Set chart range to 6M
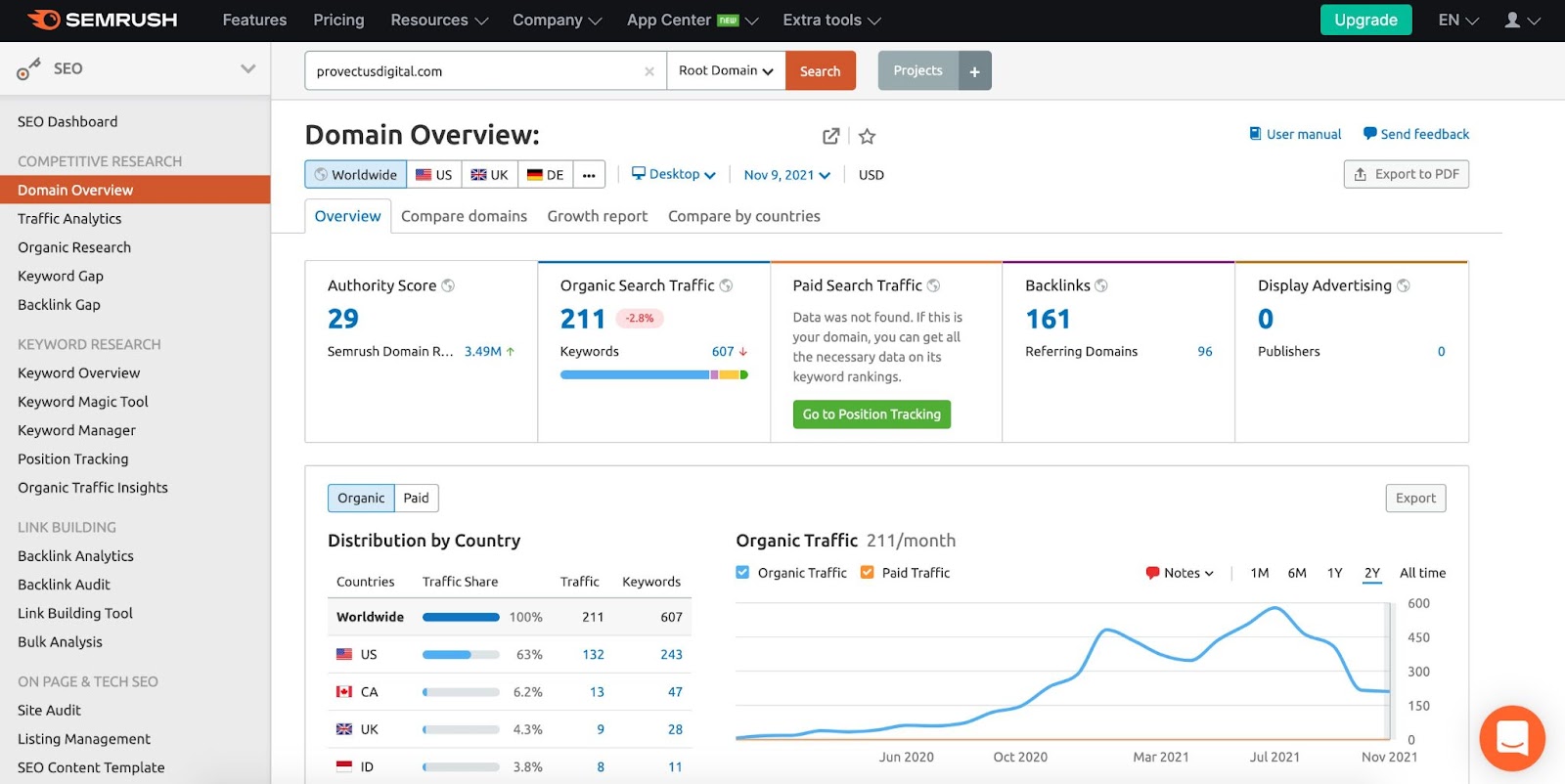 click(x=1297, y=573)
